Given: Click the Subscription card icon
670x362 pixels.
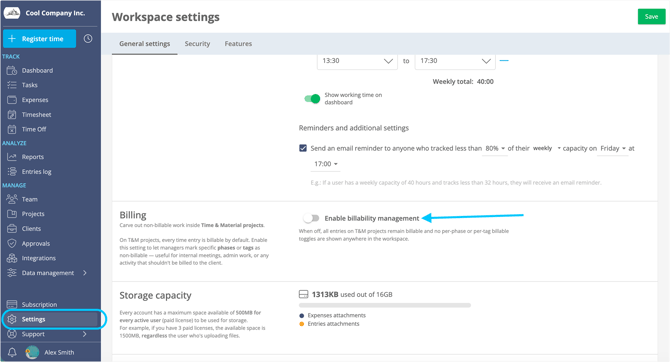Looking at the screenshot, I should coord(12,304).
